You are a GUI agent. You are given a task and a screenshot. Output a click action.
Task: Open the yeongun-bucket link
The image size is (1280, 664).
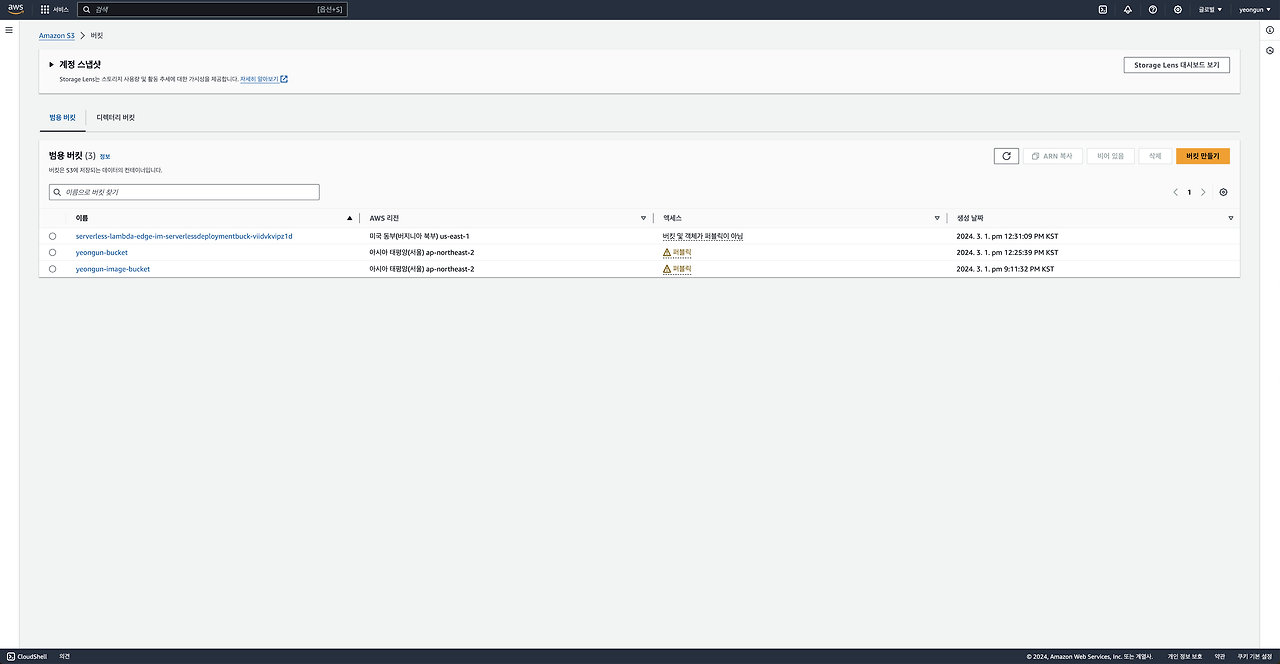click(102, 252)
